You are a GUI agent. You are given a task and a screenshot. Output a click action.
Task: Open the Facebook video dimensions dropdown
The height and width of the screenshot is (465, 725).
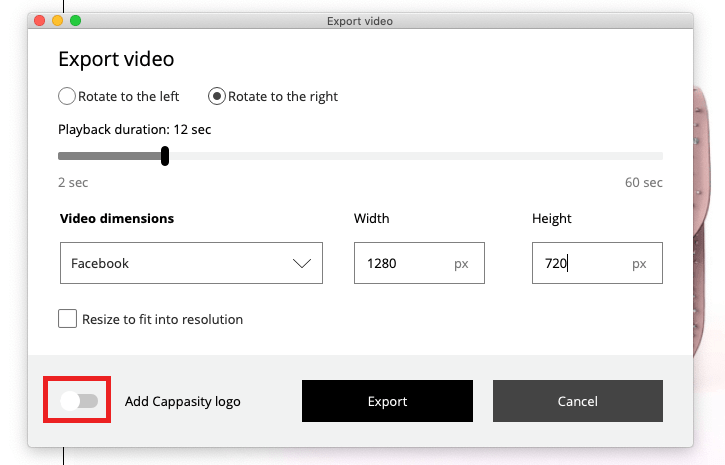click(x=191, y=263)
